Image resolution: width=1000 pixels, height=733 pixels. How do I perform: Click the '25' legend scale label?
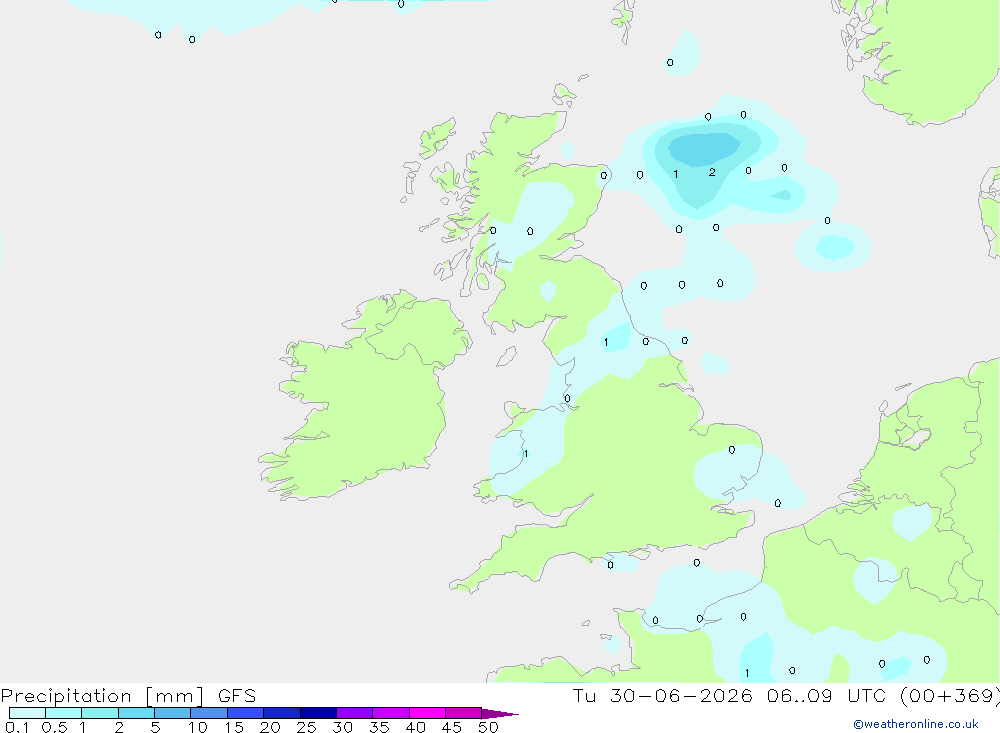[x=306, y=727]
